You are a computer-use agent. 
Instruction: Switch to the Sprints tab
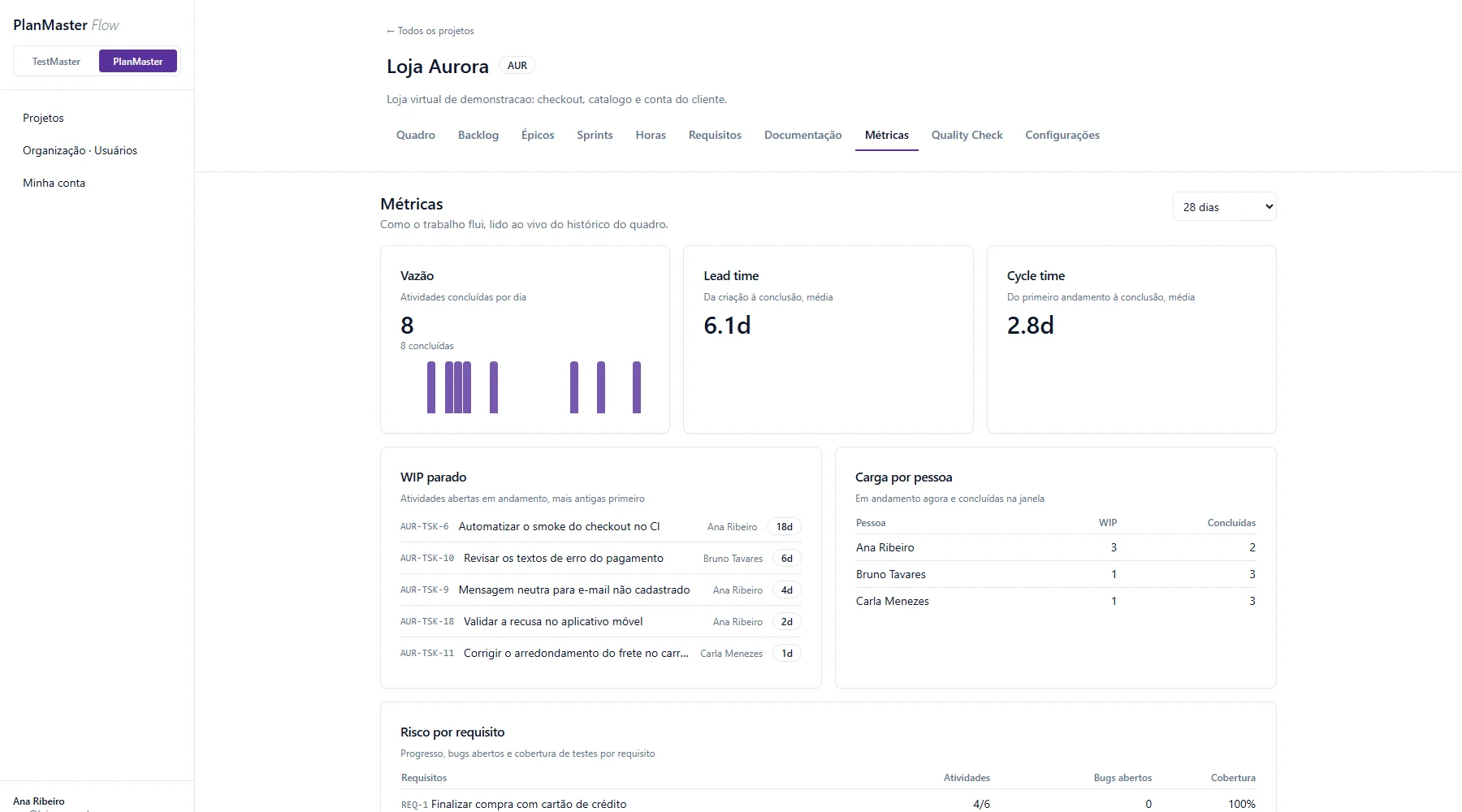[595, 135]
